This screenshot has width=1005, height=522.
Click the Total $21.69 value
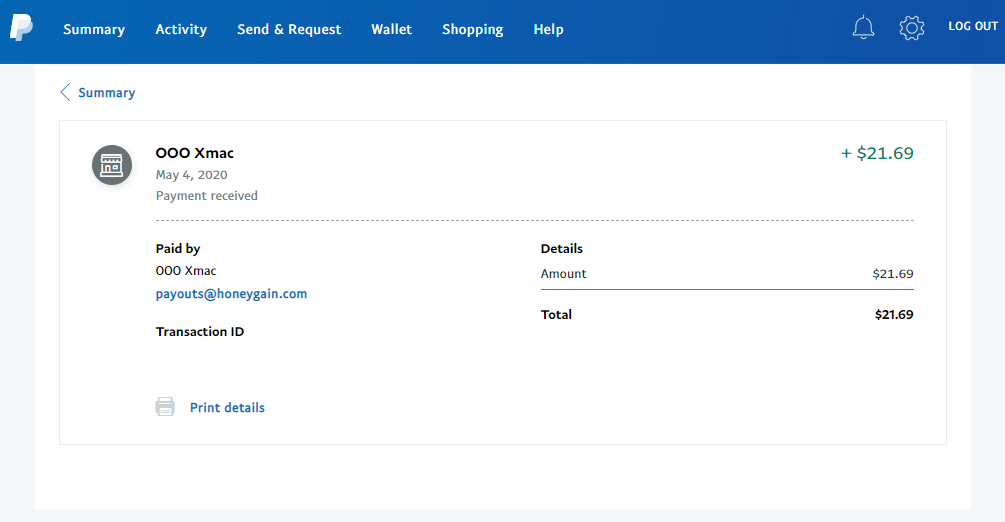[894, 314]
